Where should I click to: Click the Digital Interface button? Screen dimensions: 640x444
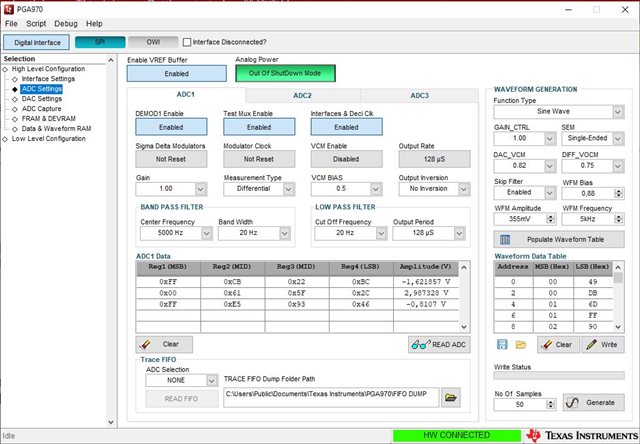[37, 42]
